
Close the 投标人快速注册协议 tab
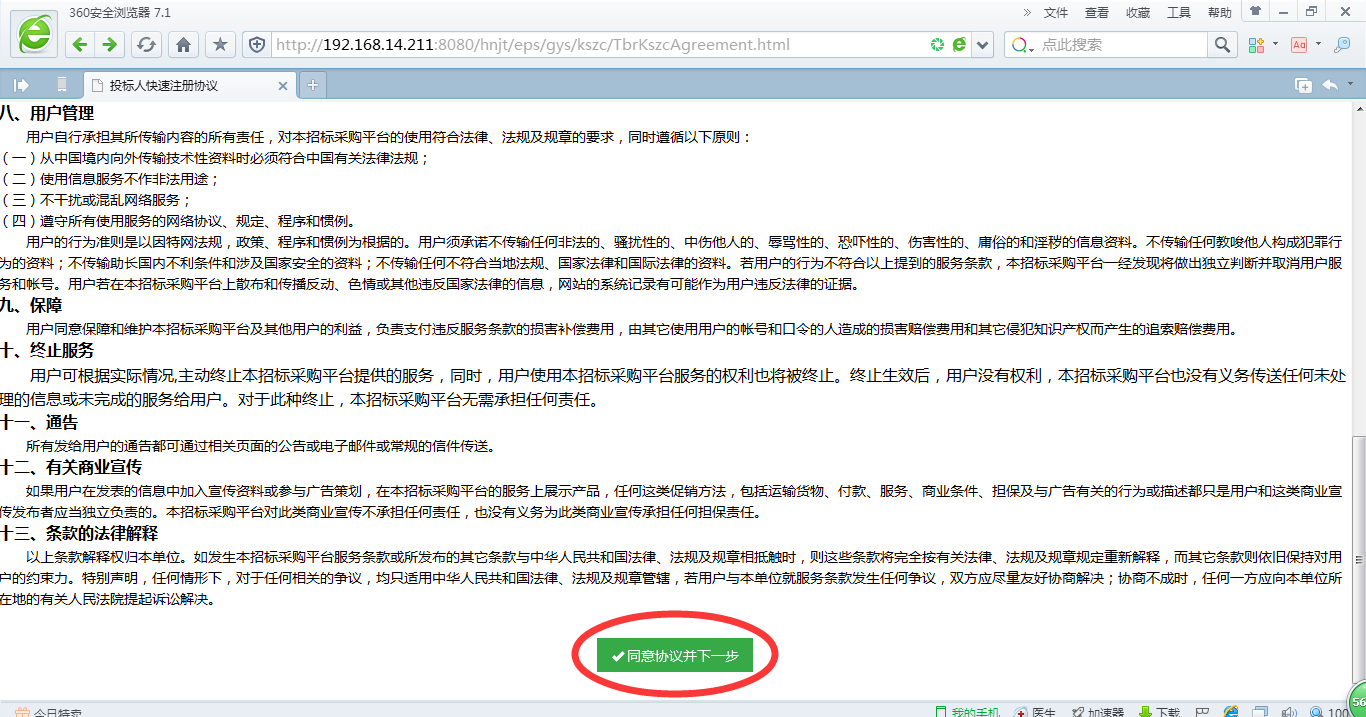coord(283,86)
